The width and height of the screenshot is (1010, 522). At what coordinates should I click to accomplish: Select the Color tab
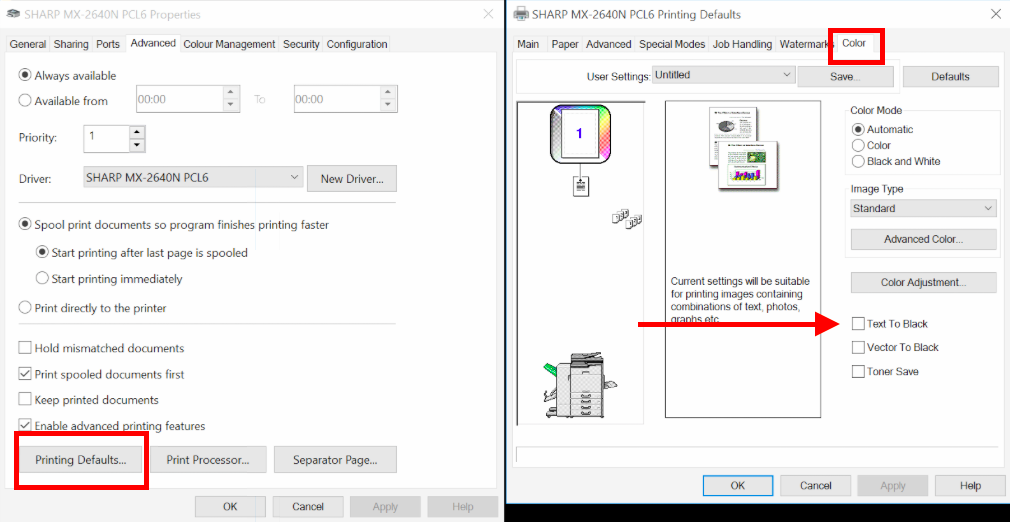tap(854, 43)
